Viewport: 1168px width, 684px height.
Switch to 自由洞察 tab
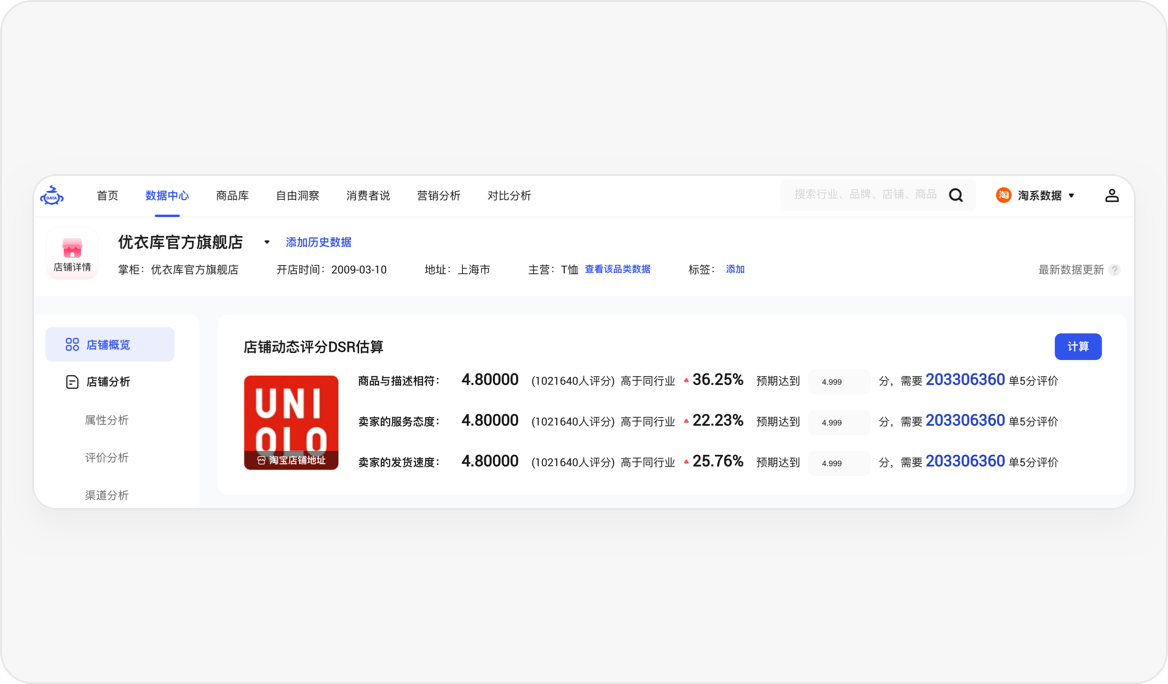pos(297,195)
